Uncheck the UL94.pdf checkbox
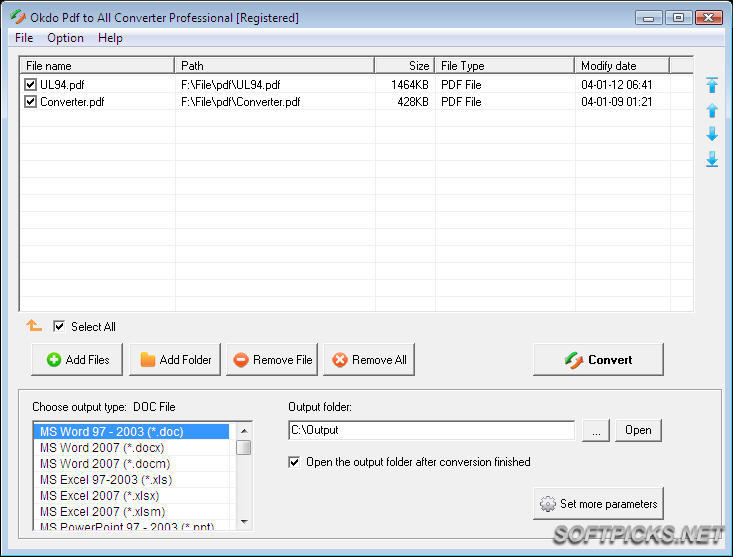The width and height of the screenshot is (733, 557). tap(30, 85)
